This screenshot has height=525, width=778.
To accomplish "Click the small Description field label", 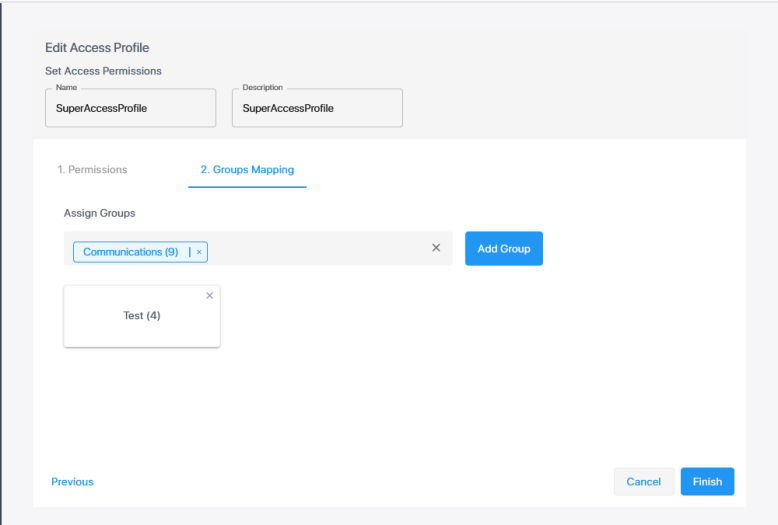I will point(262,88).
